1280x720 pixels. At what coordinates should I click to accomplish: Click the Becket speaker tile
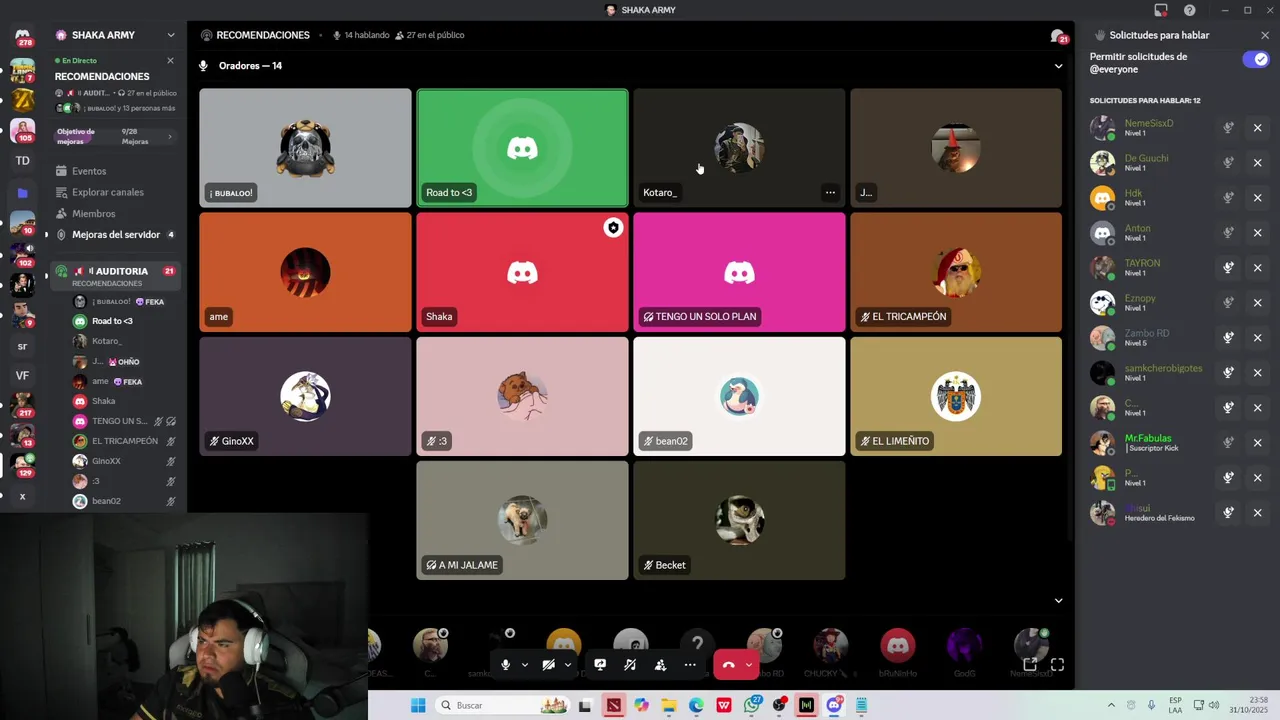pyautogui.click(x=739, y=520)
